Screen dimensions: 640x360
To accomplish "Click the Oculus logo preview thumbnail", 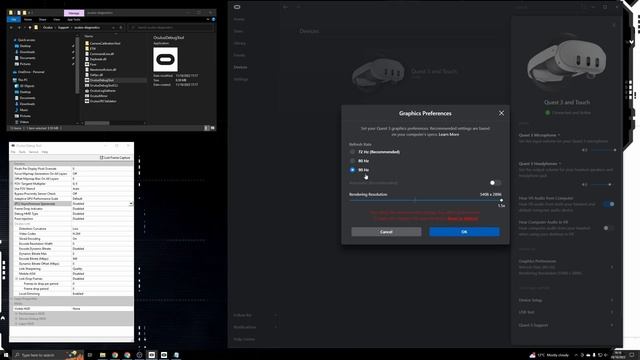I will 165,60.
